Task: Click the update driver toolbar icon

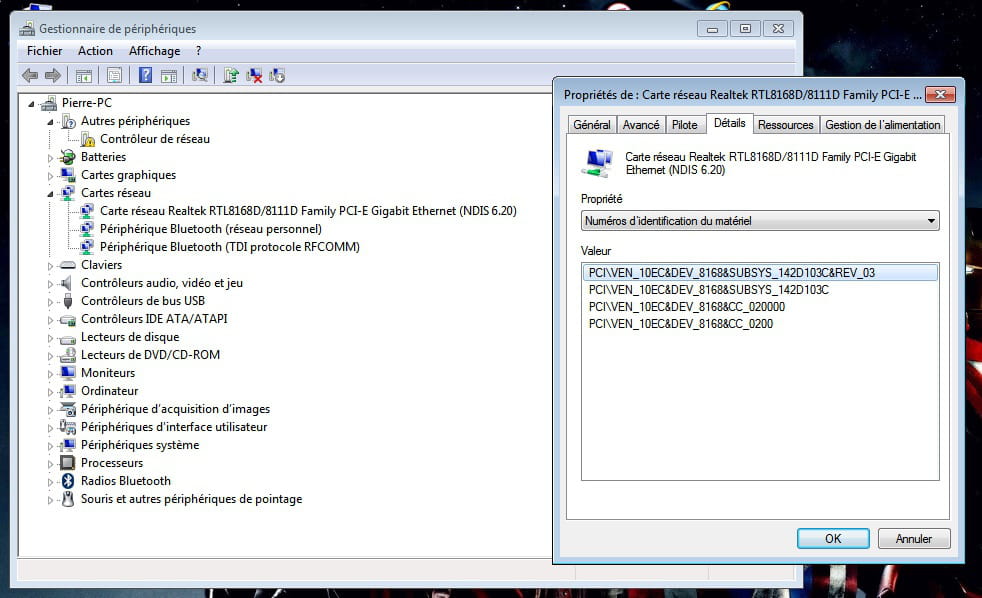Action: (231, 75)
